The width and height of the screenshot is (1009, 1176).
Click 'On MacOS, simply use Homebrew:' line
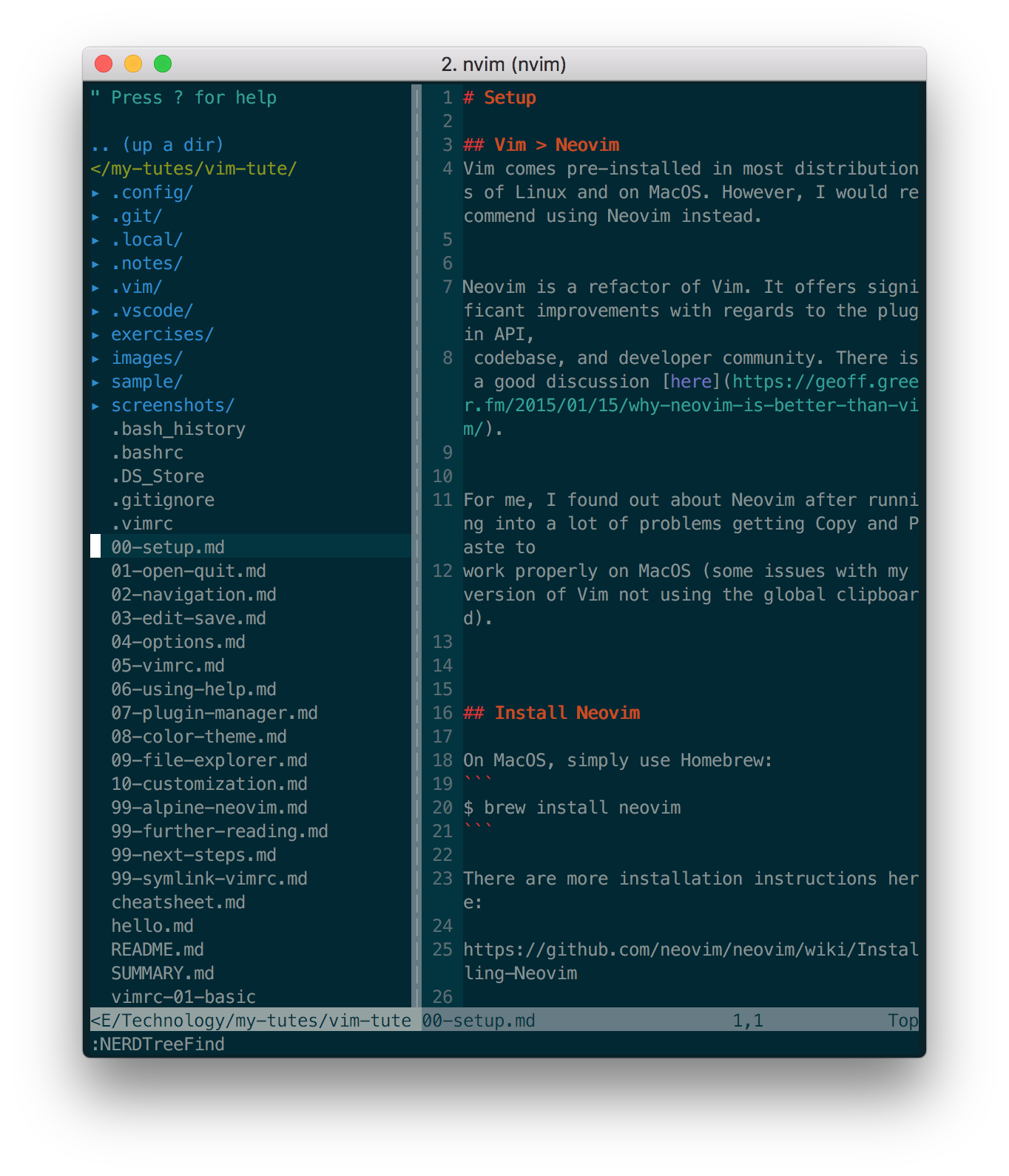pos(618,760)
